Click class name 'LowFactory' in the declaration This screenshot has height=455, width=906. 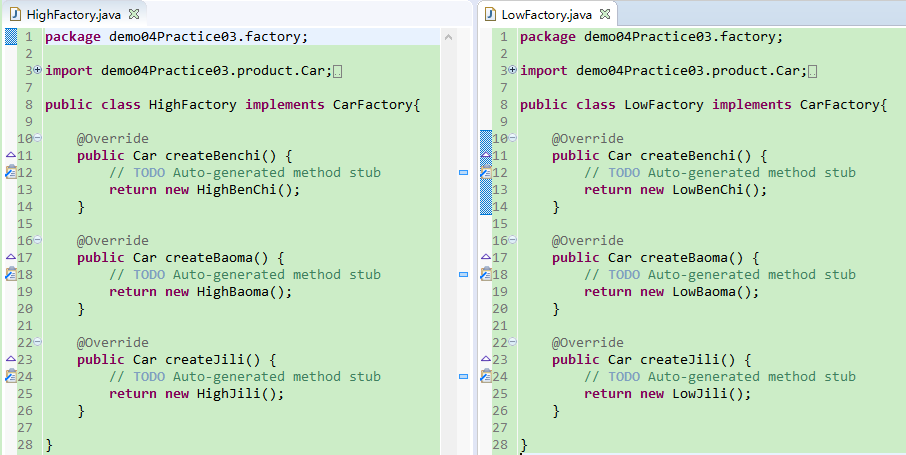coord(664,105)
